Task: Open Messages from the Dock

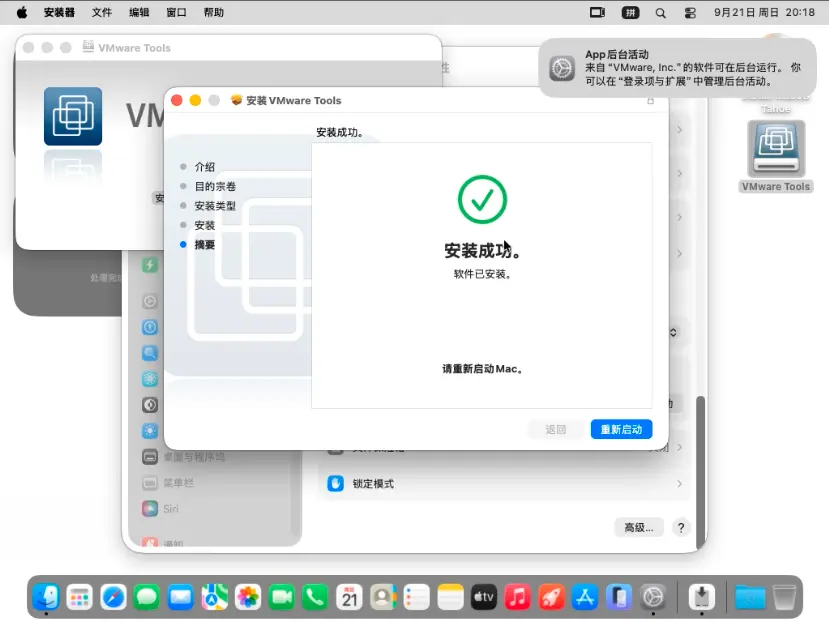Action: (x=147, y=597)
